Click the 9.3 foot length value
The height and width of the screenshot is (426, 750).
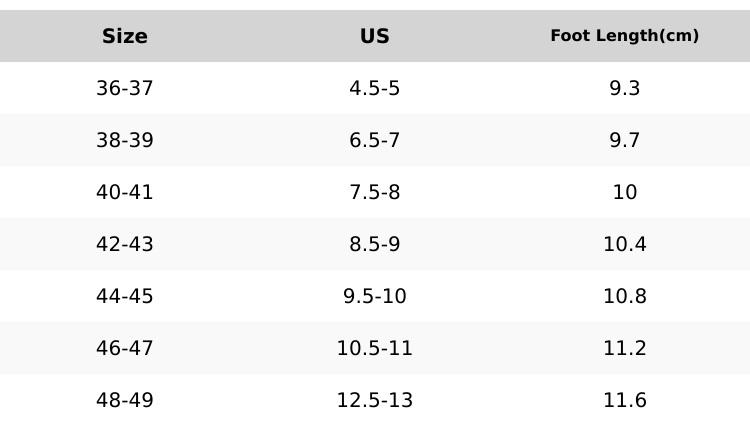pos(624,88)
